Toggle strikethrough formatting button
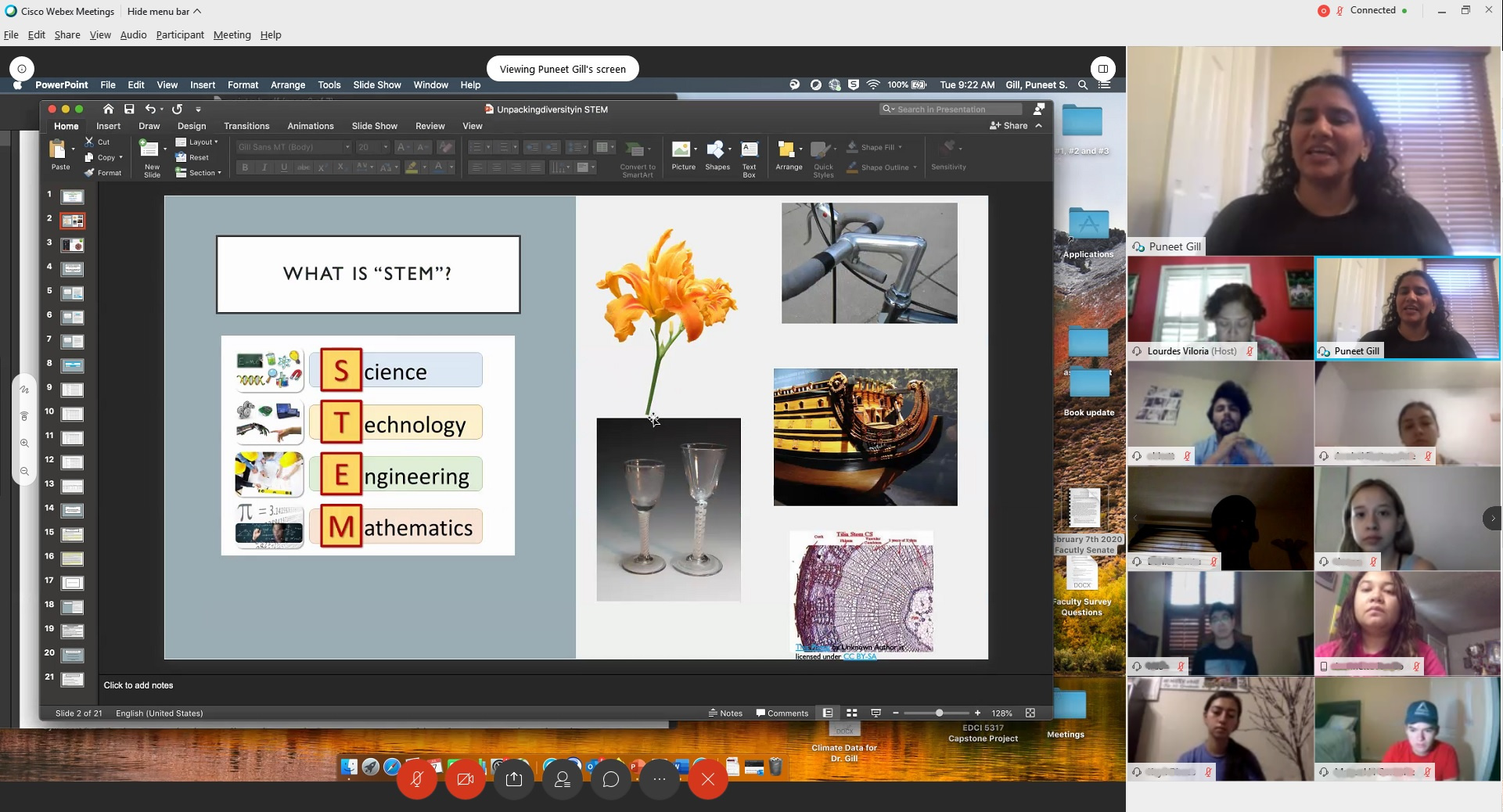The image size is (1503, 812). click(304, 167)
